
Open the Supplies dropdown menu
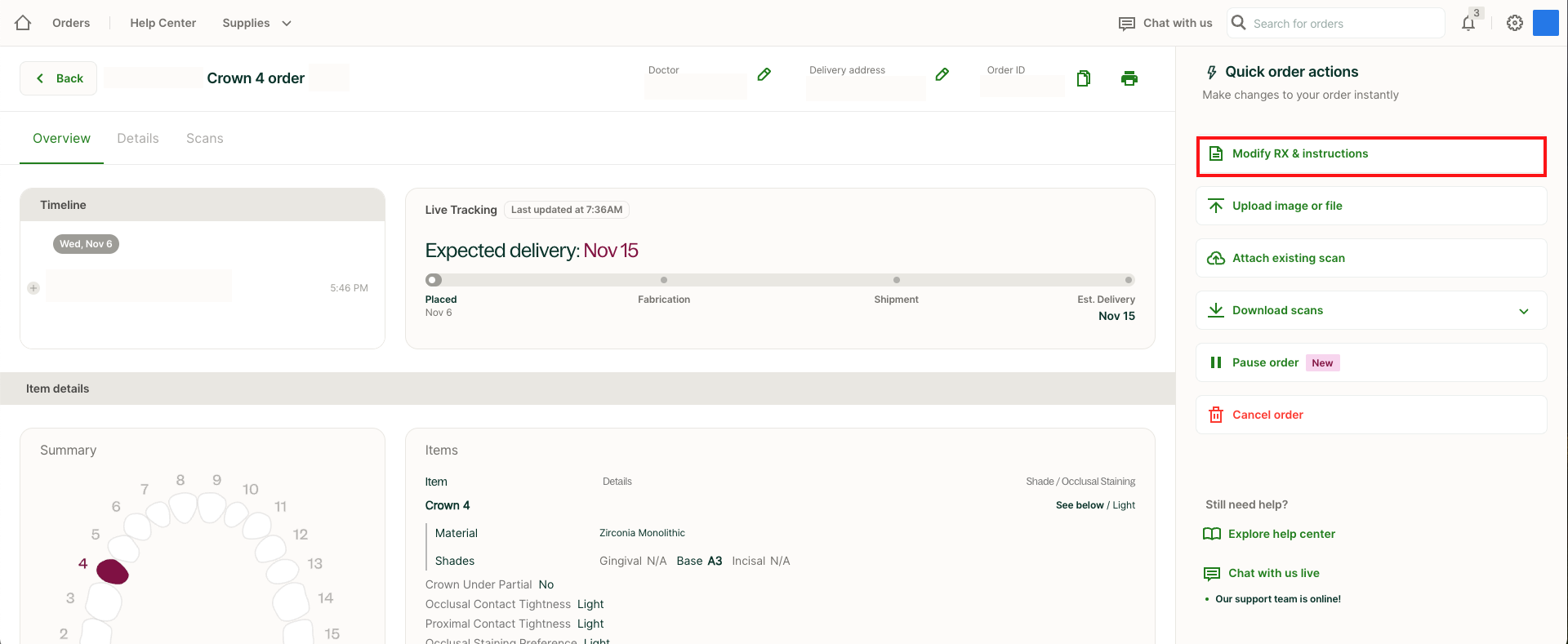[256, 23]
